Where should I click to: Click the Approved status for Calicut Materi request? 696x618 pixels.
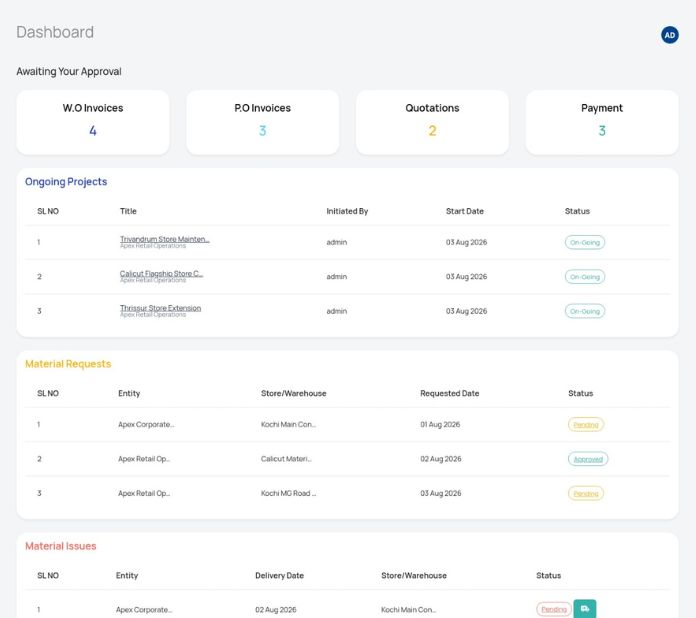coord(588,459)
